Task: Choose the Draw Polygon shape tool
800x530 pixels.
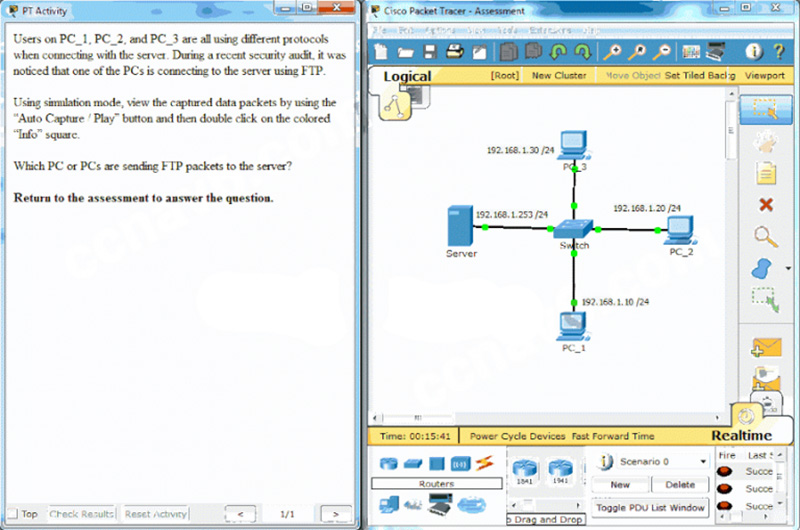Action: pos(762,268)
